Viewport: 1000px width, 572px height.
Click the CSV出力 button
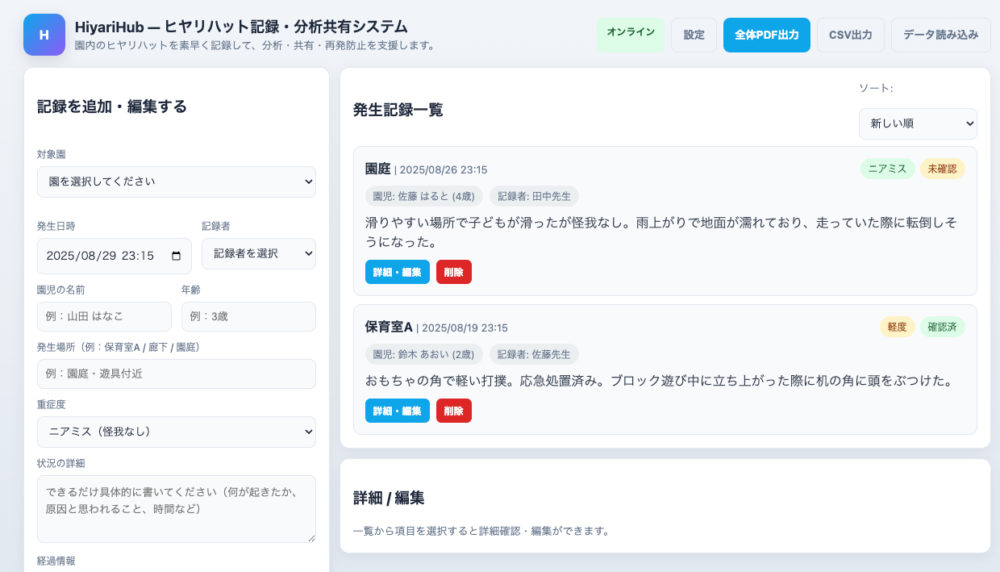850,35
